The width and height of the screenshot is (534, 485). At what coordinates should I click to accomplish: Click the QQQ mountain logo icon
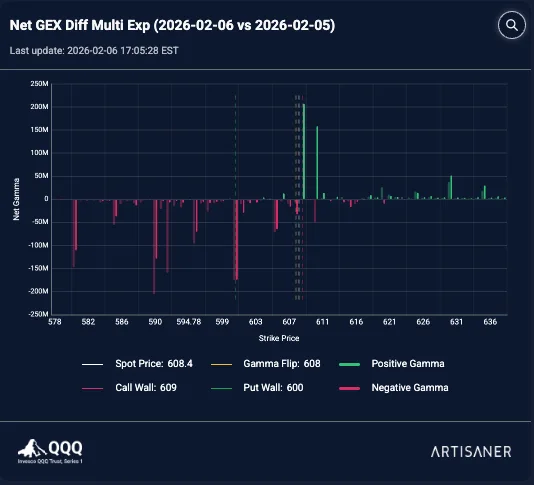32,448
